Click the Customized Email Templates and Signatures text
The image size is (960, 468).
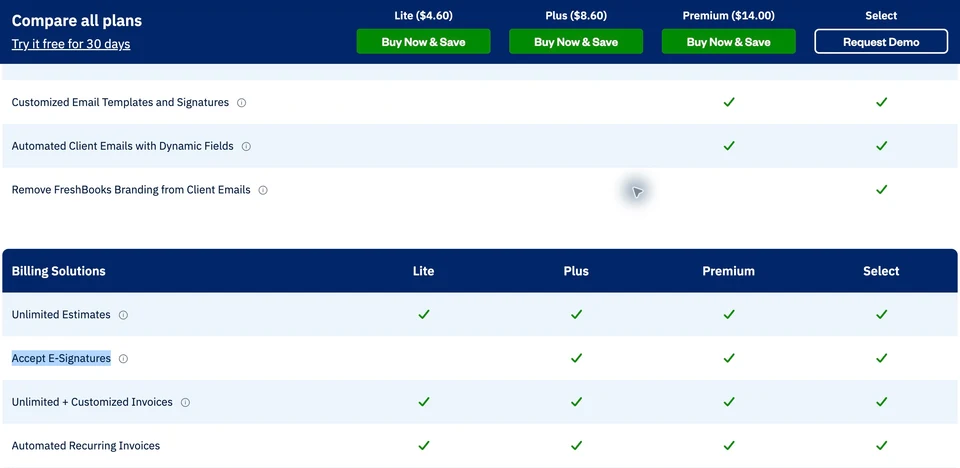click(120, 102)
